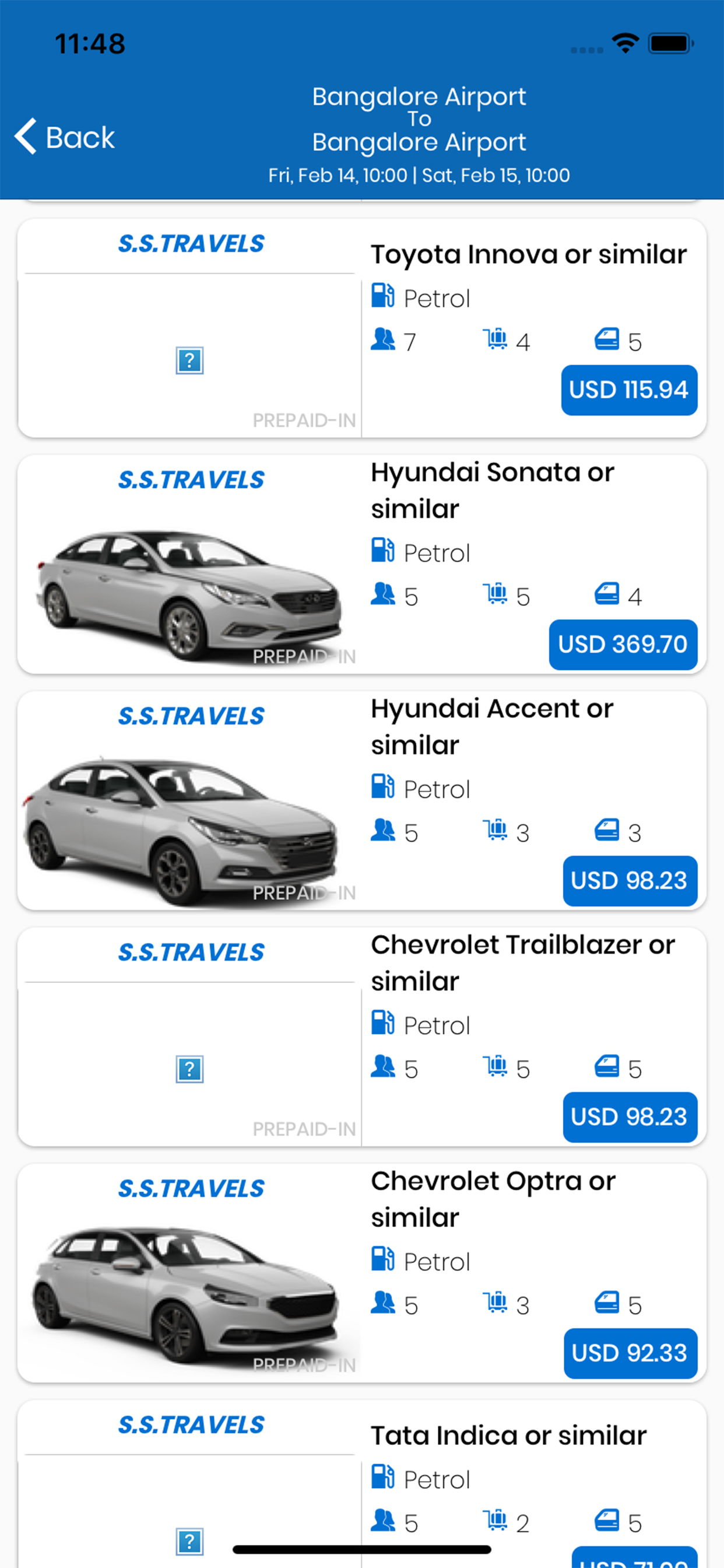Click the luggage icon on Toyota Innova card
This screenshot has width=724, height=1568.
click(495, 339)
